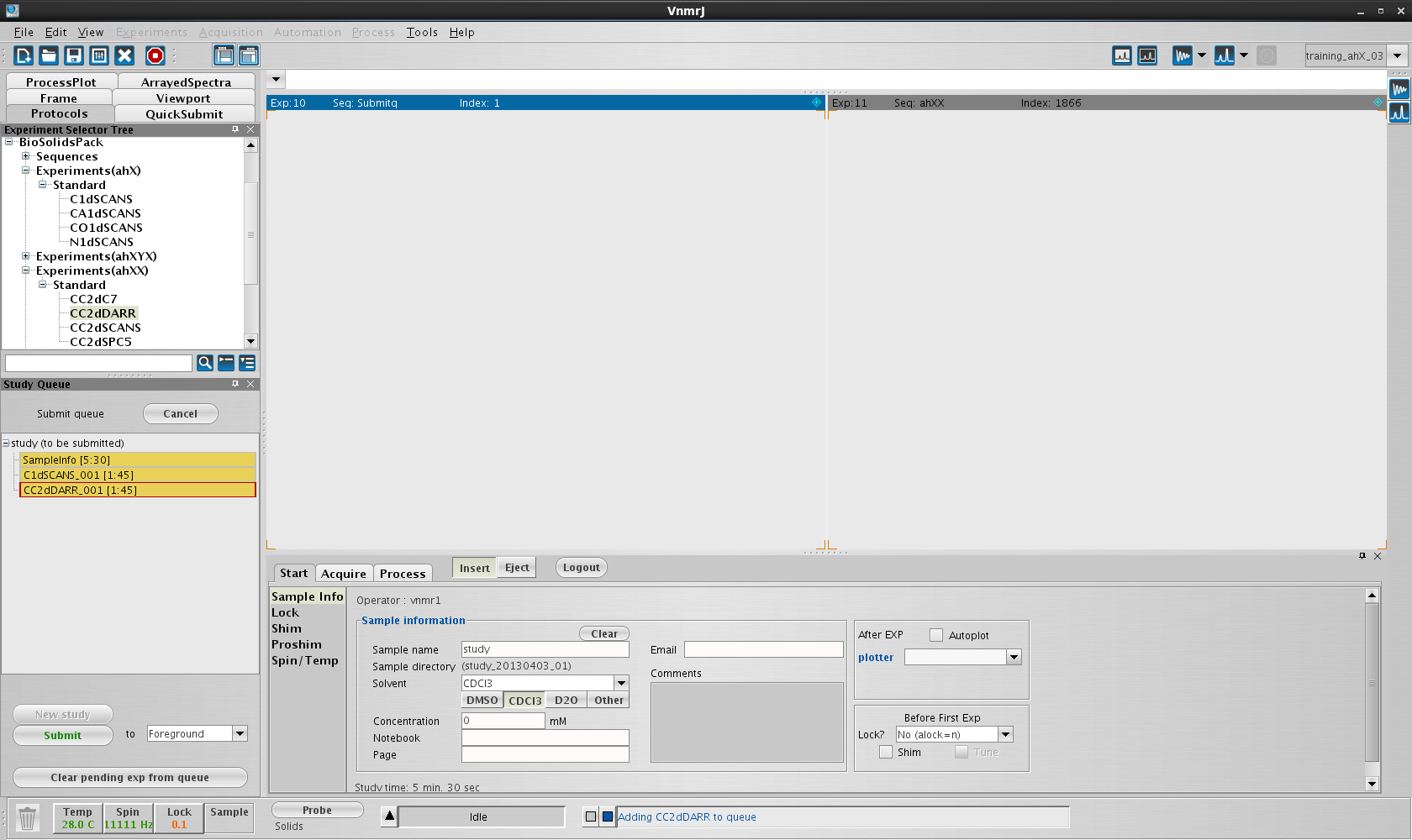The height and width of the screenshot is (840, 1412).
Task: Open the parameter sliders toolbar icon
Action: pyautogui.click(x=99, y=55)
